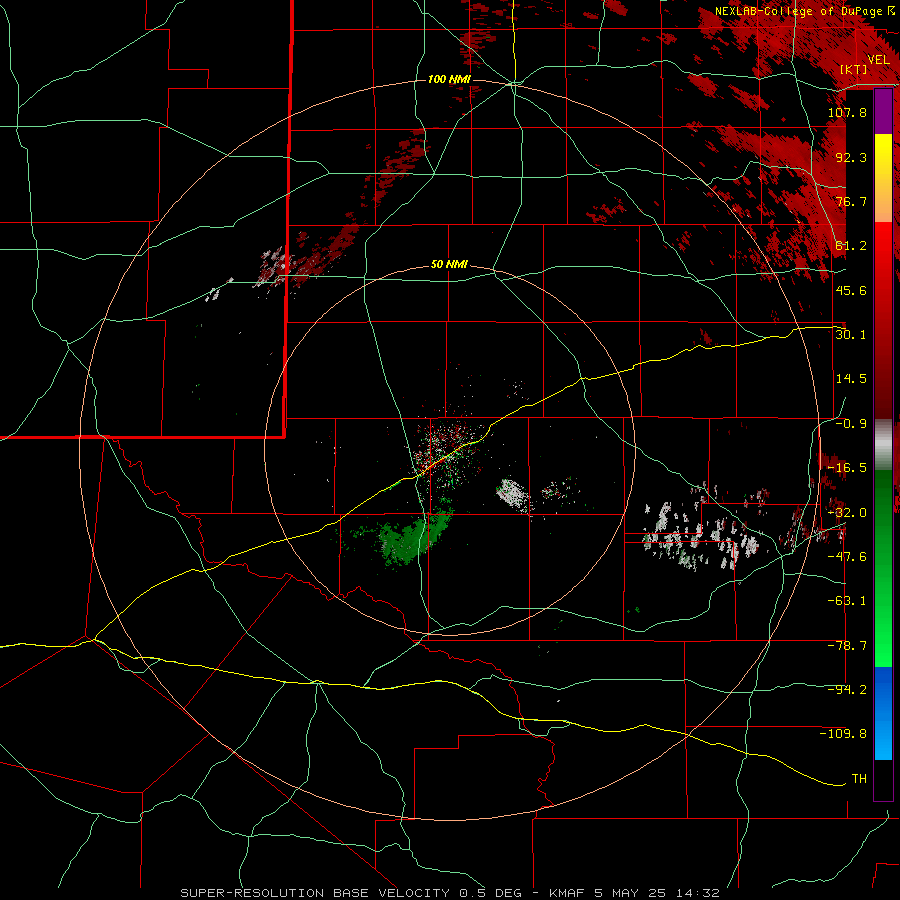This screenshot has width=900, height=900.
Task: Click the purple segment of the velocity color bar
Action: [883, 111]
